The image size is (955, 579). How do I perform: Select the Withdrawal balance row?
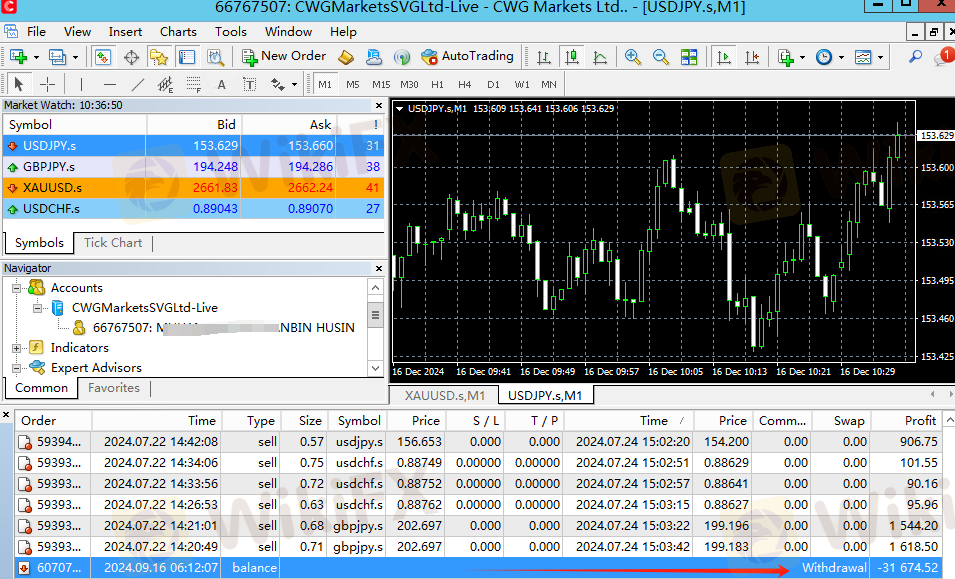(x=479, y=568)
